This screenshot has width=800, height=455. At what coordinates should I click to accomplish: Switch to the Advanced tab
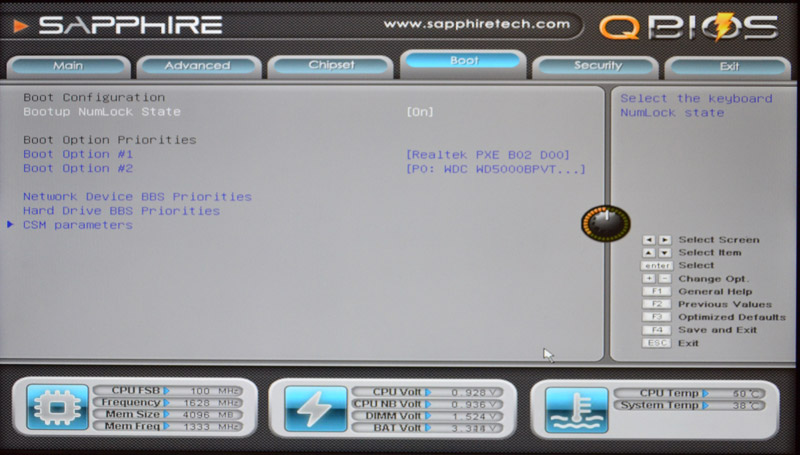[197, 66]
